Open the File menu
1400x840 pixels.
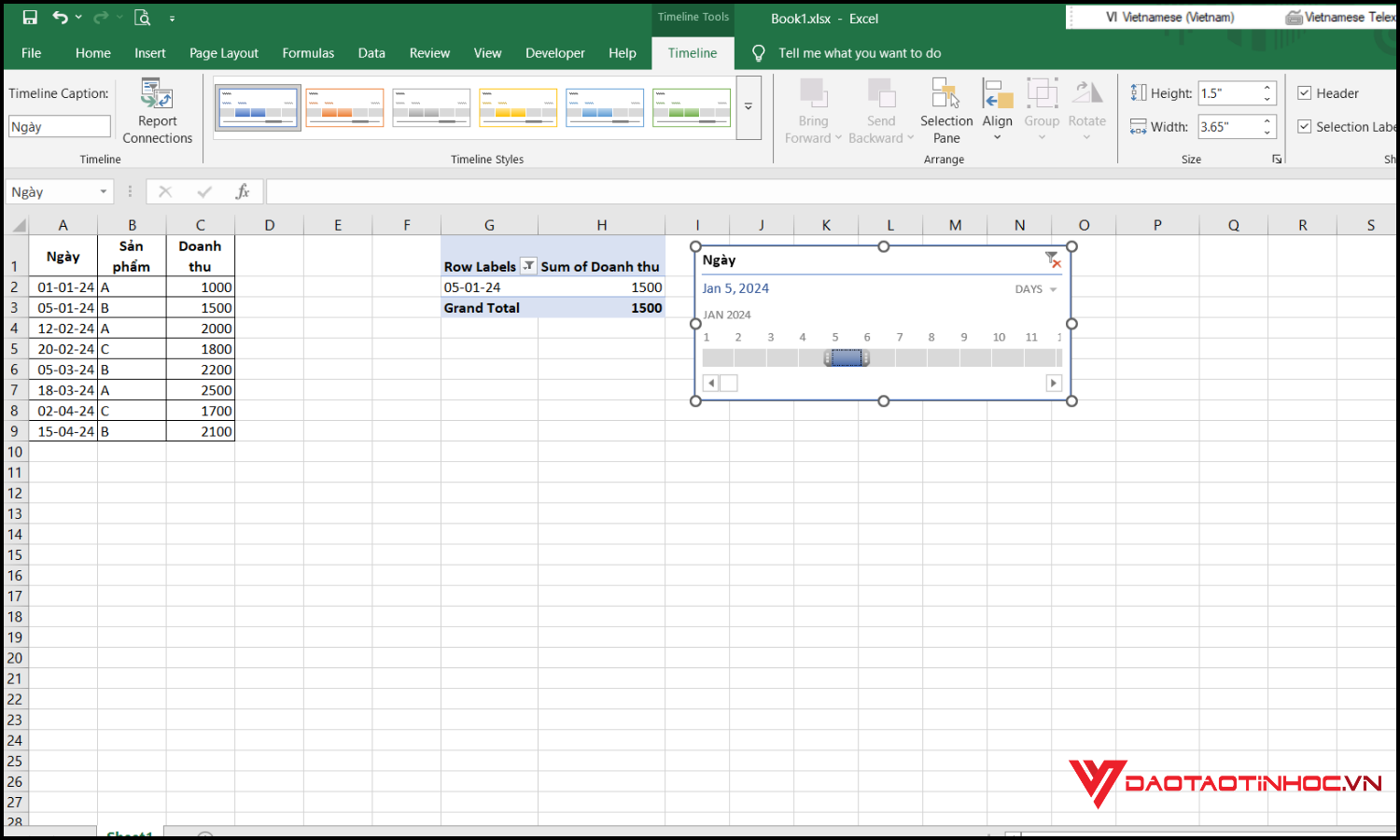click(x=31, y=53)
